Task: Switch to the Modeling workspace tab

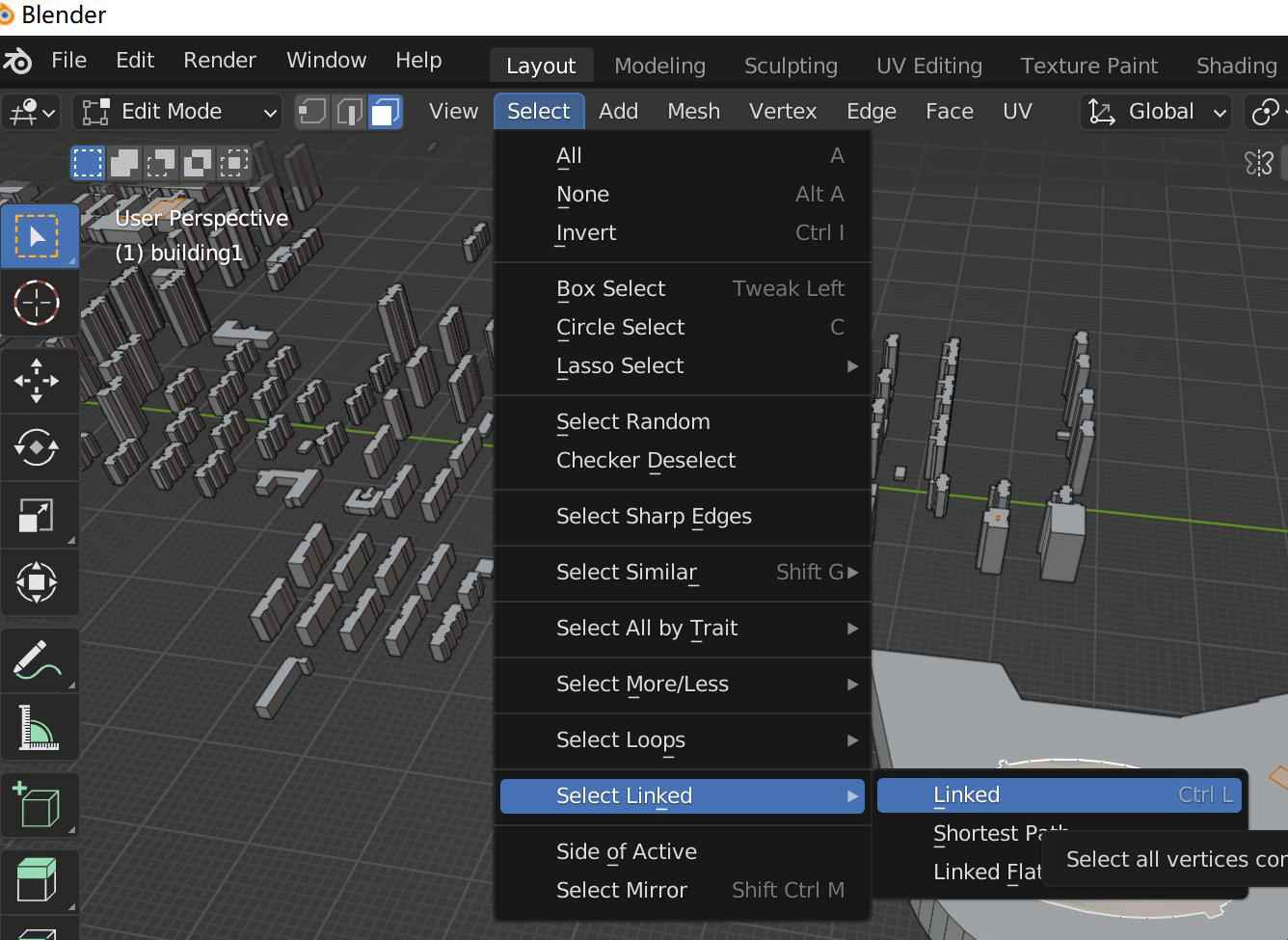Action: (659, 66)
